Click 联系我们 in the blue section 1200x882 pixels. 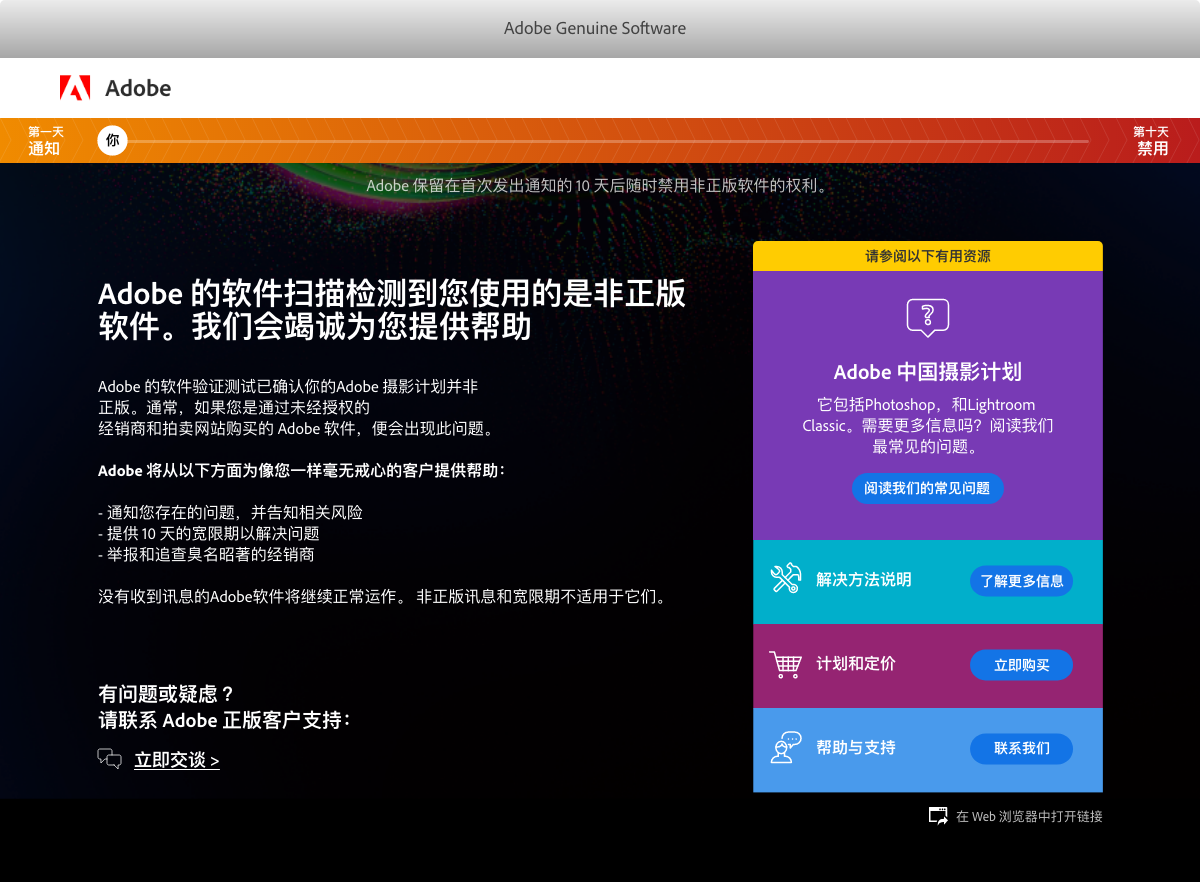tap(1021, 748)
